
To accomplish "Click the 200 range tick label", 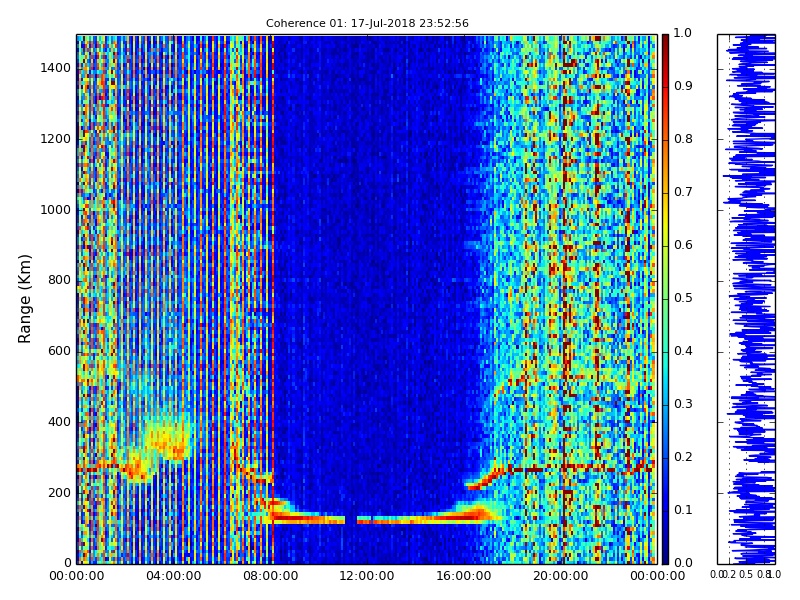I will tap(60, 493).
